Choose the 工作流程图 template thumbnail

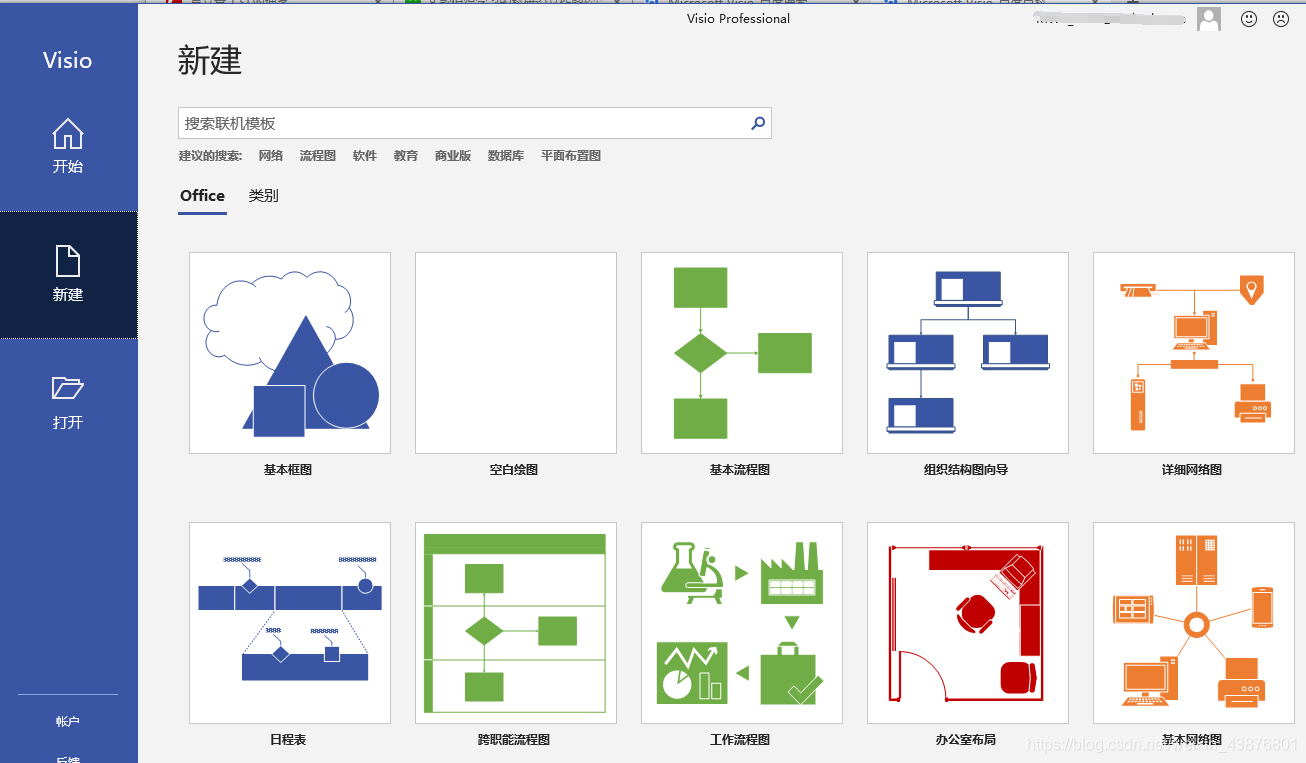(742, 623)
